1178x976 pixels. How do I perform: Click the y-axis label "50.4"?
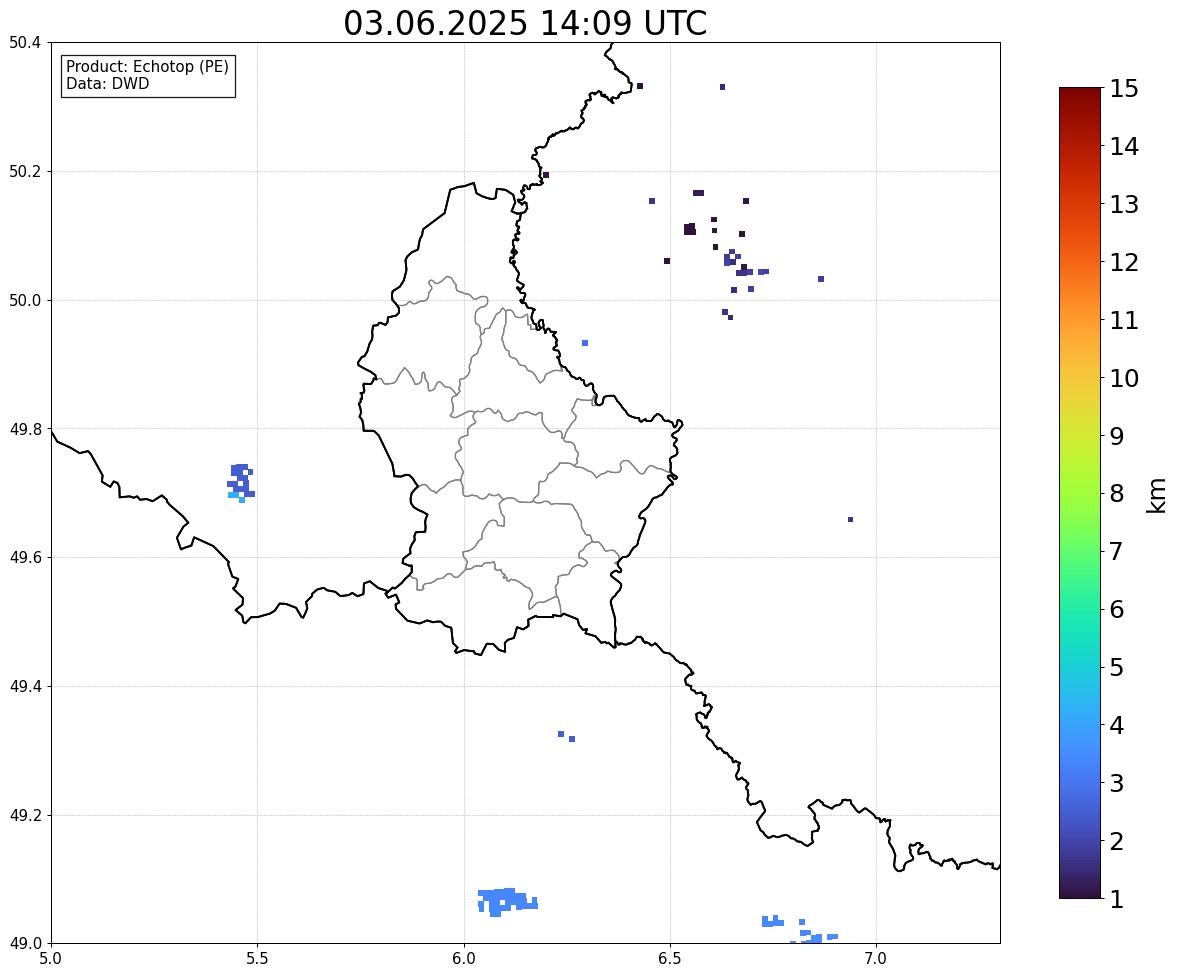24,43
